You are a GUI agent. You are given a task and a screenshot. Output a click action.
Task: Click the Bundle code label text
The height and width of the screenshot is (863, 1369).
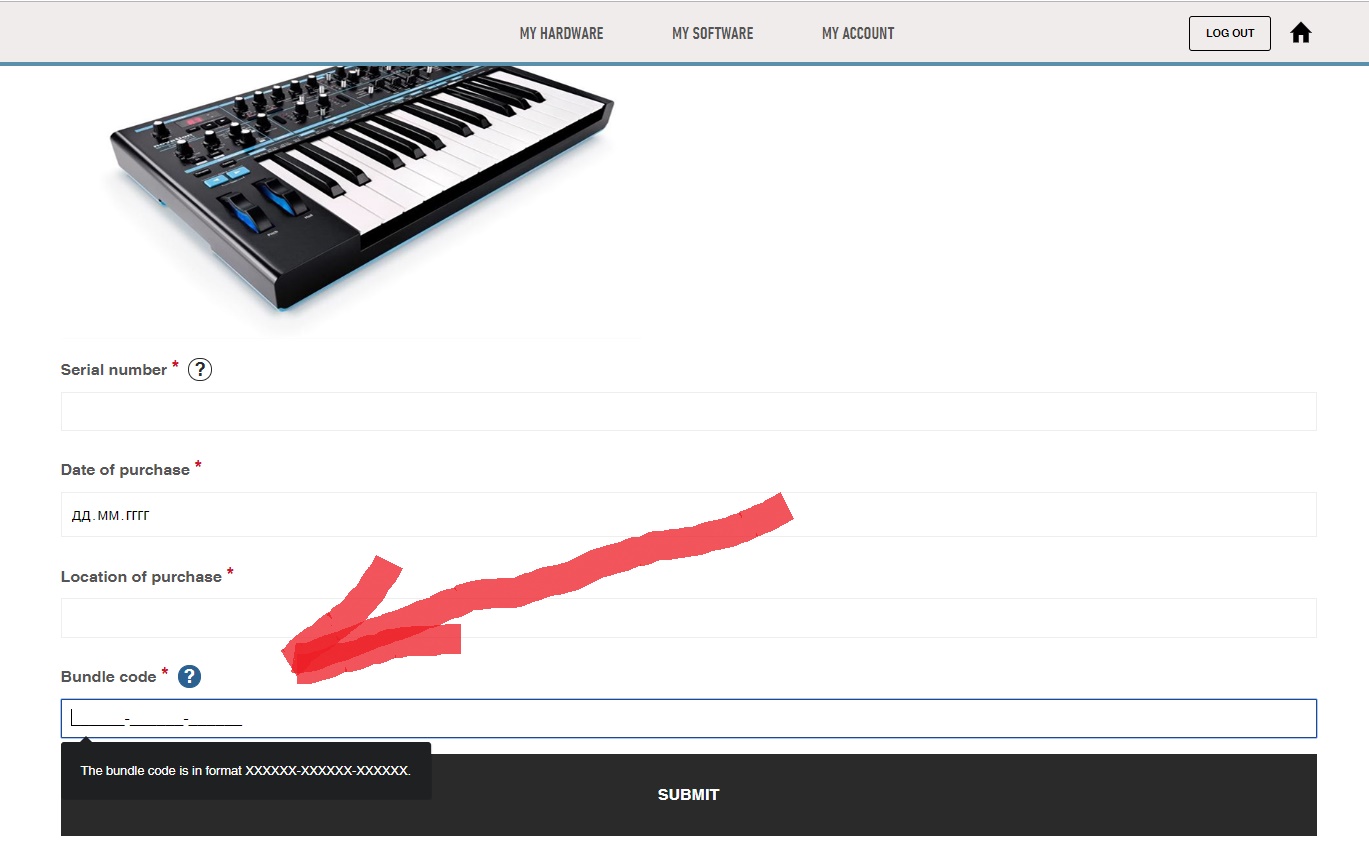coord(109,677)
